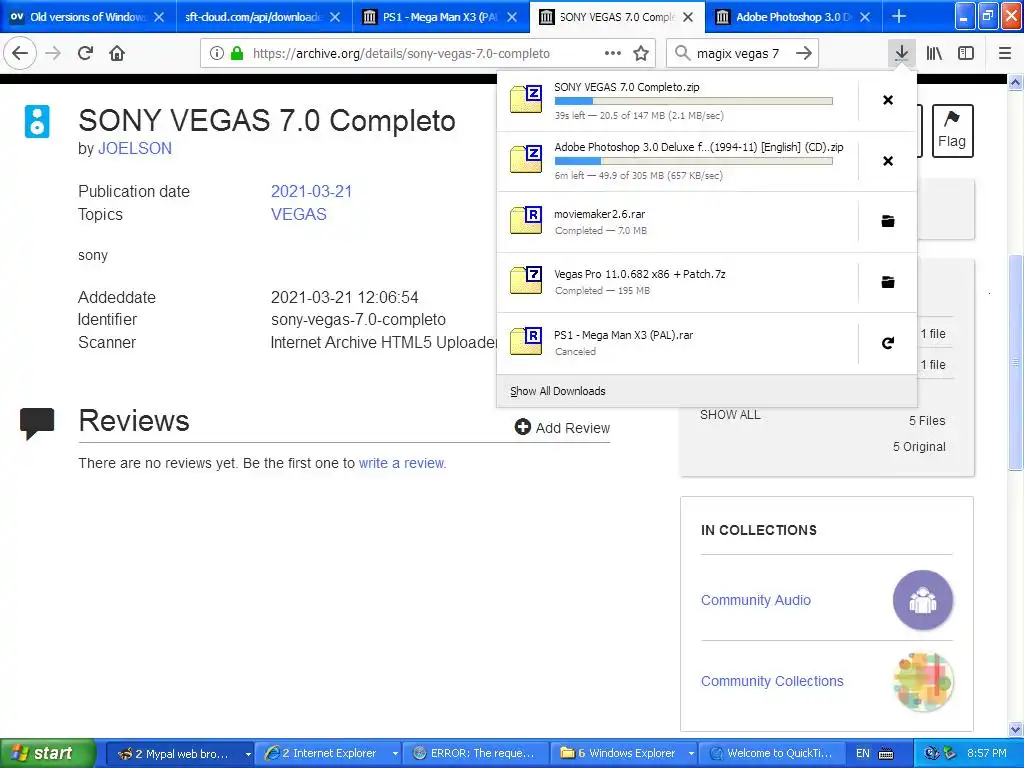Click the moviemaker2.6.rar file icon
Viewport: 1024px width, 768px height.
pos(526,221)
